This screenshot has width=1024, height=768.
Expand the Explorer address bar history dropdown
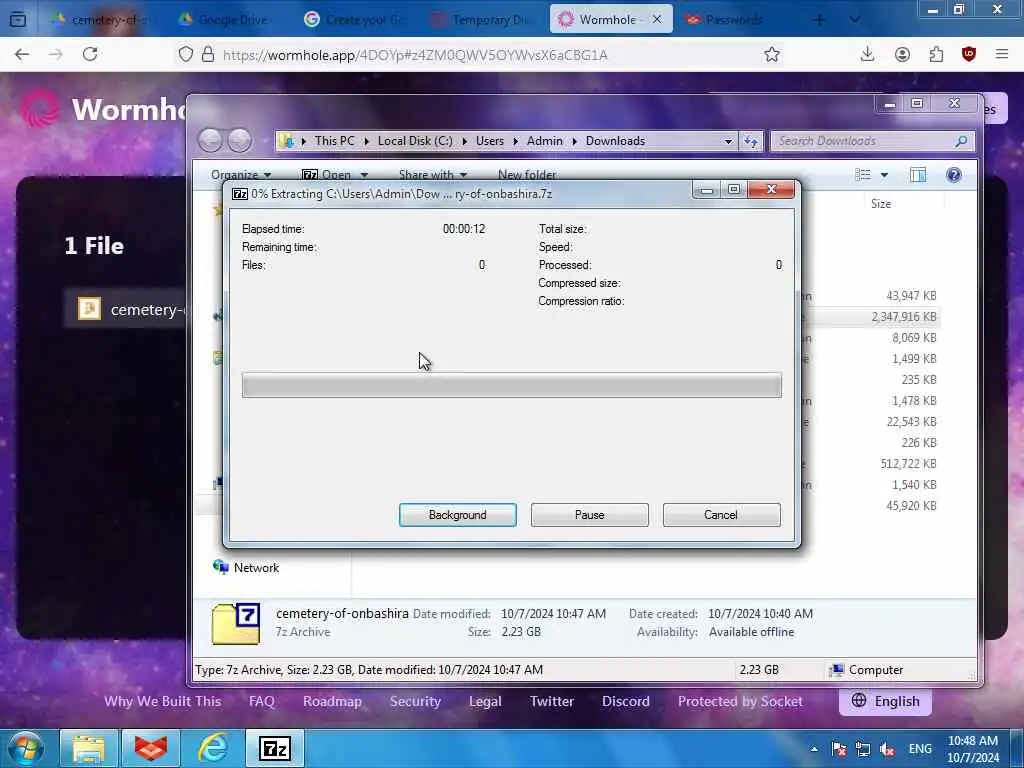[x=728, y=141]
